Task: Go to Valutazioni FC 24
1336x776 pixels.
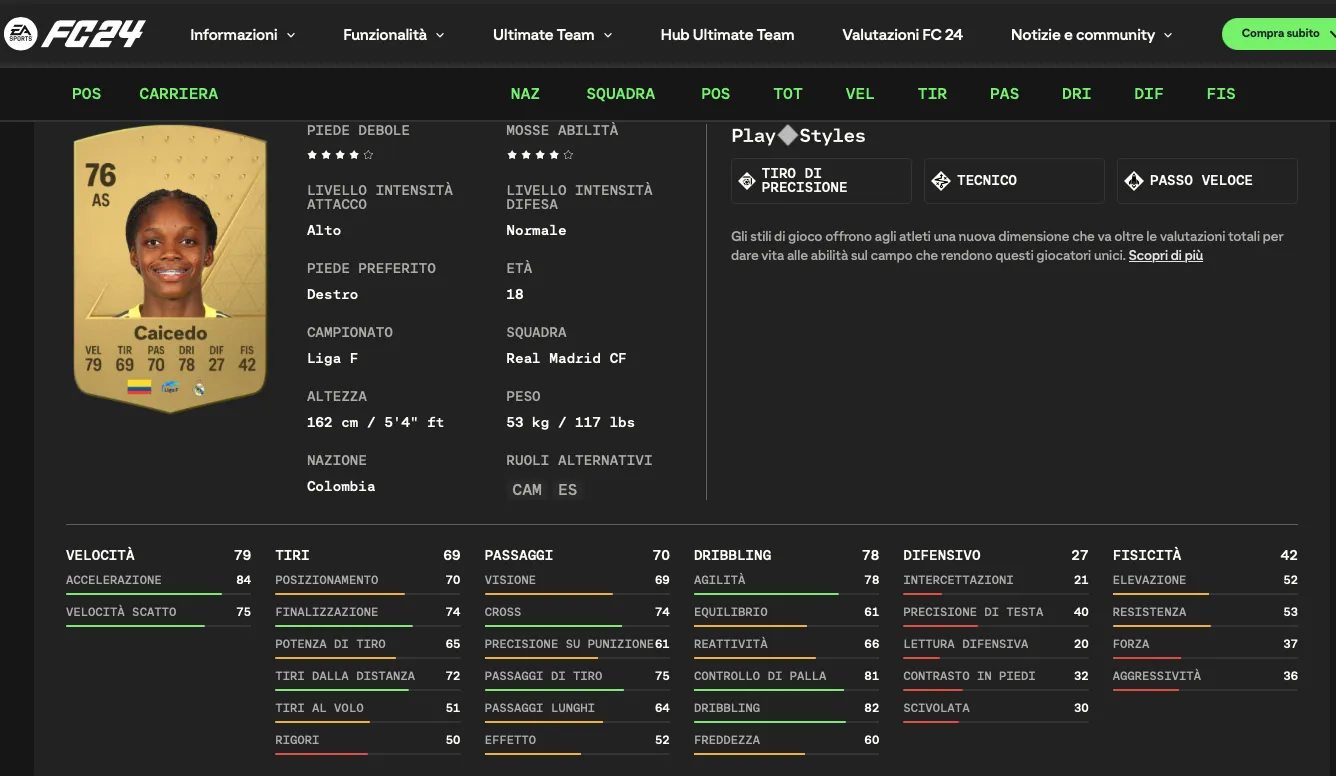Action: coord(902,35)
